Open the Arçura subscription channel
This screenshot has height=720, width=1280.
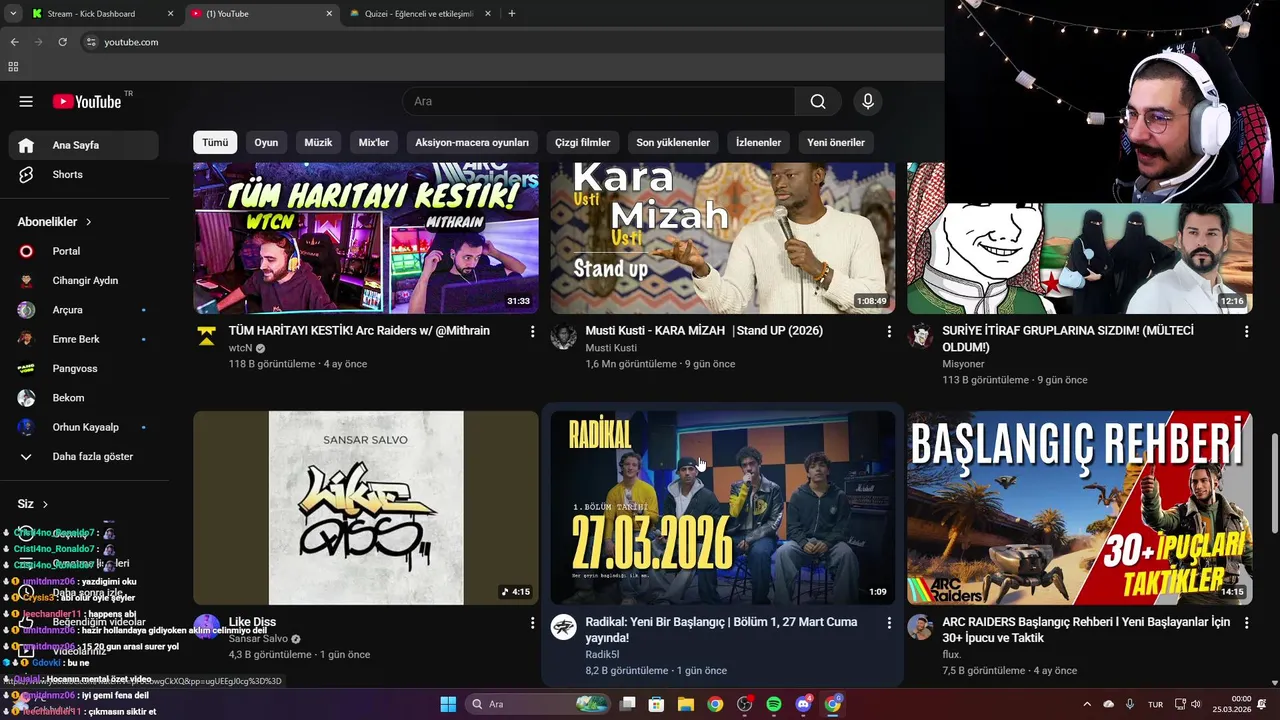[x=84, y=310]
